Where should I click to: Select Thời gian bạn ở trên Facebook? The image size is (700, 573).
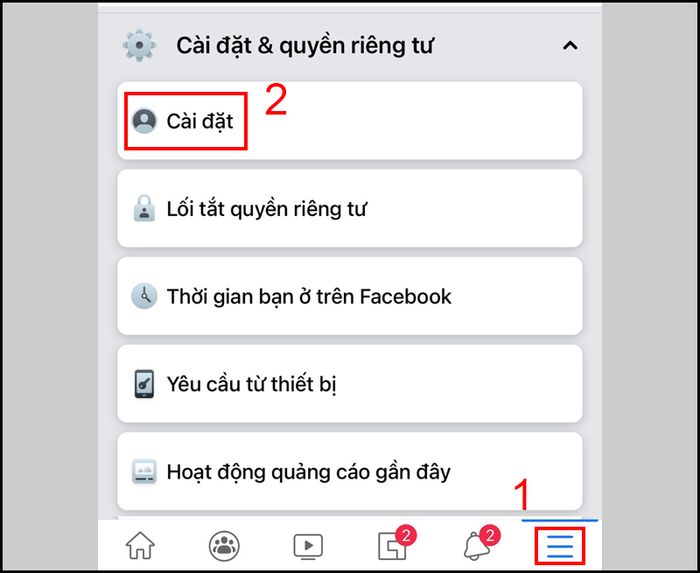[350, 296]
